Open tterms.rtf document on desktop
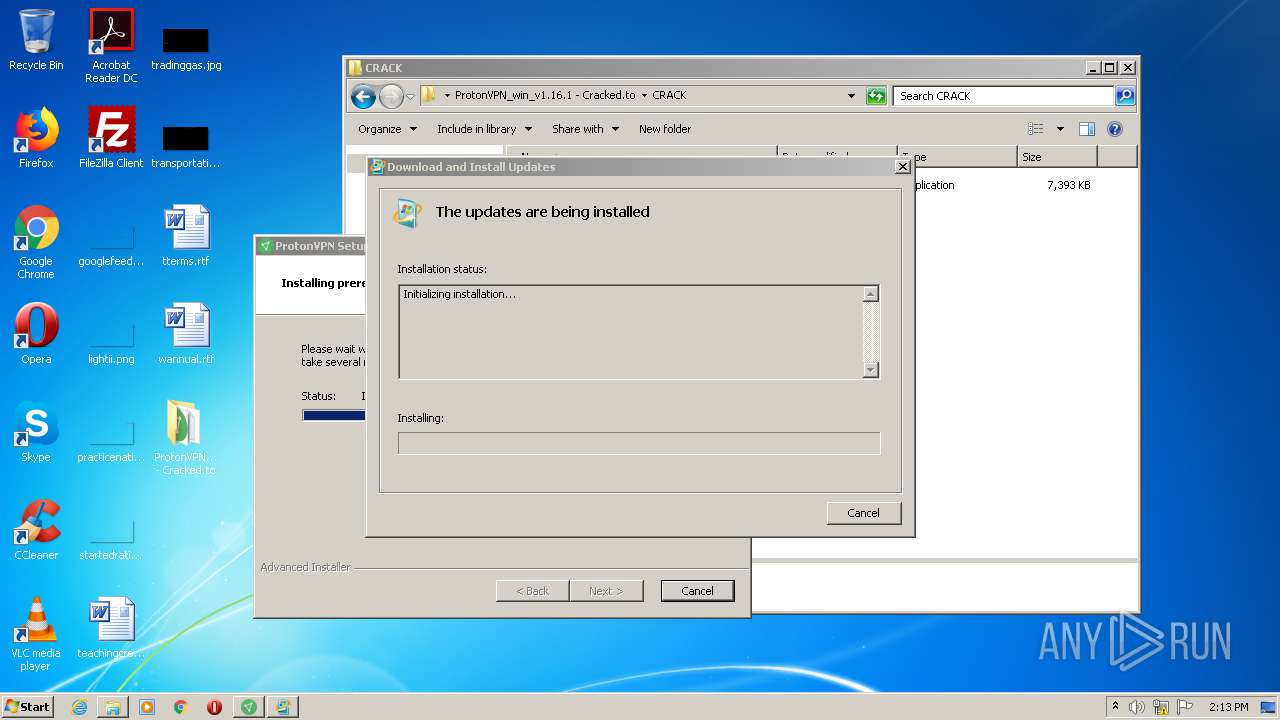 [186, 236]
